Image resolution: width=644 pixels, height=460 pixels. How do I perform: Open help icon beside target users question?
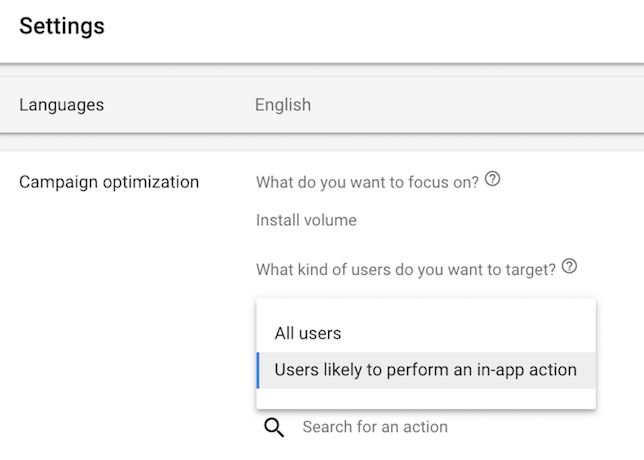click(569, 266)
